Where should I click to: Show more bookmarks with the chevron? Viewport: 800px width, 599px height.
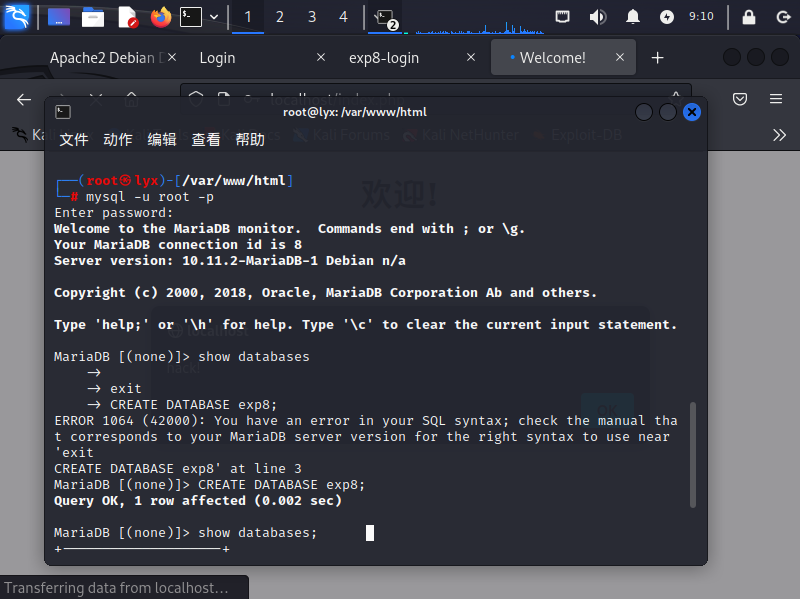[x=779, y=135]
